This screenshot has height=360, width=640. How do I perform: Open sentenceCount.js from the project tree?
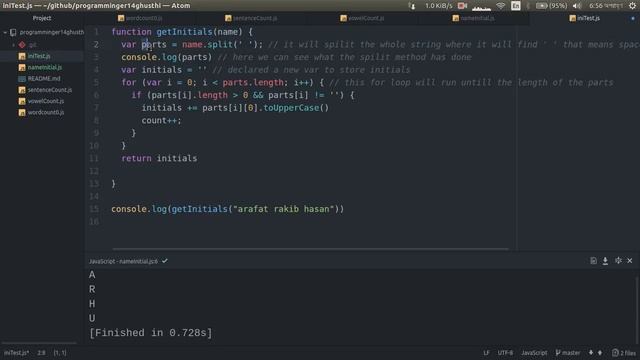[x=49, y=90]
